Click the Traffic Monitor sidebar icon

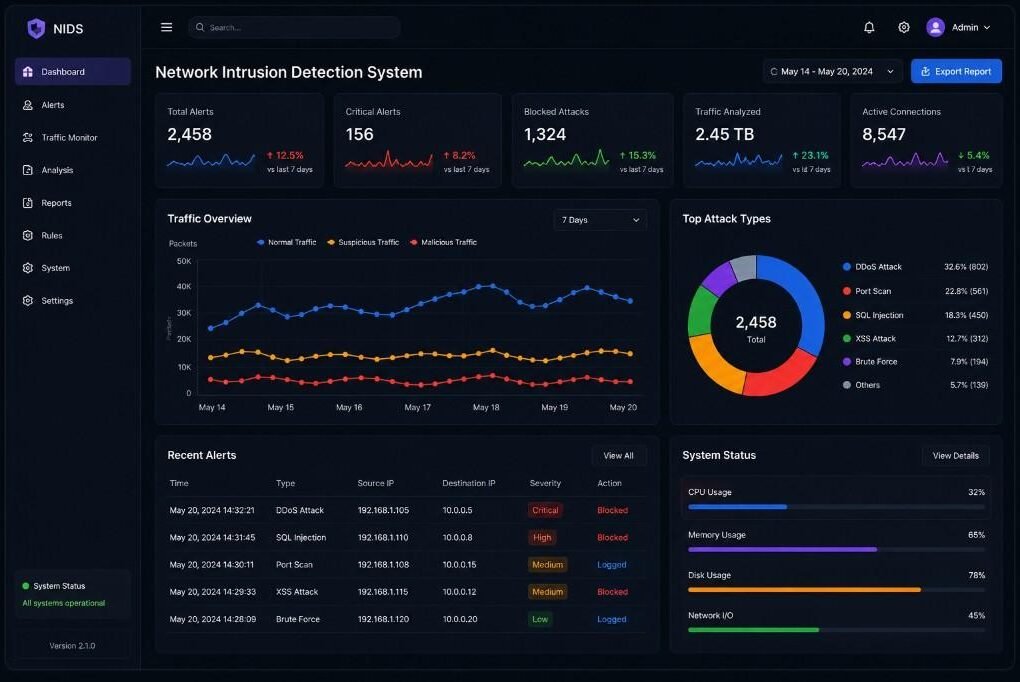[27, 137]
